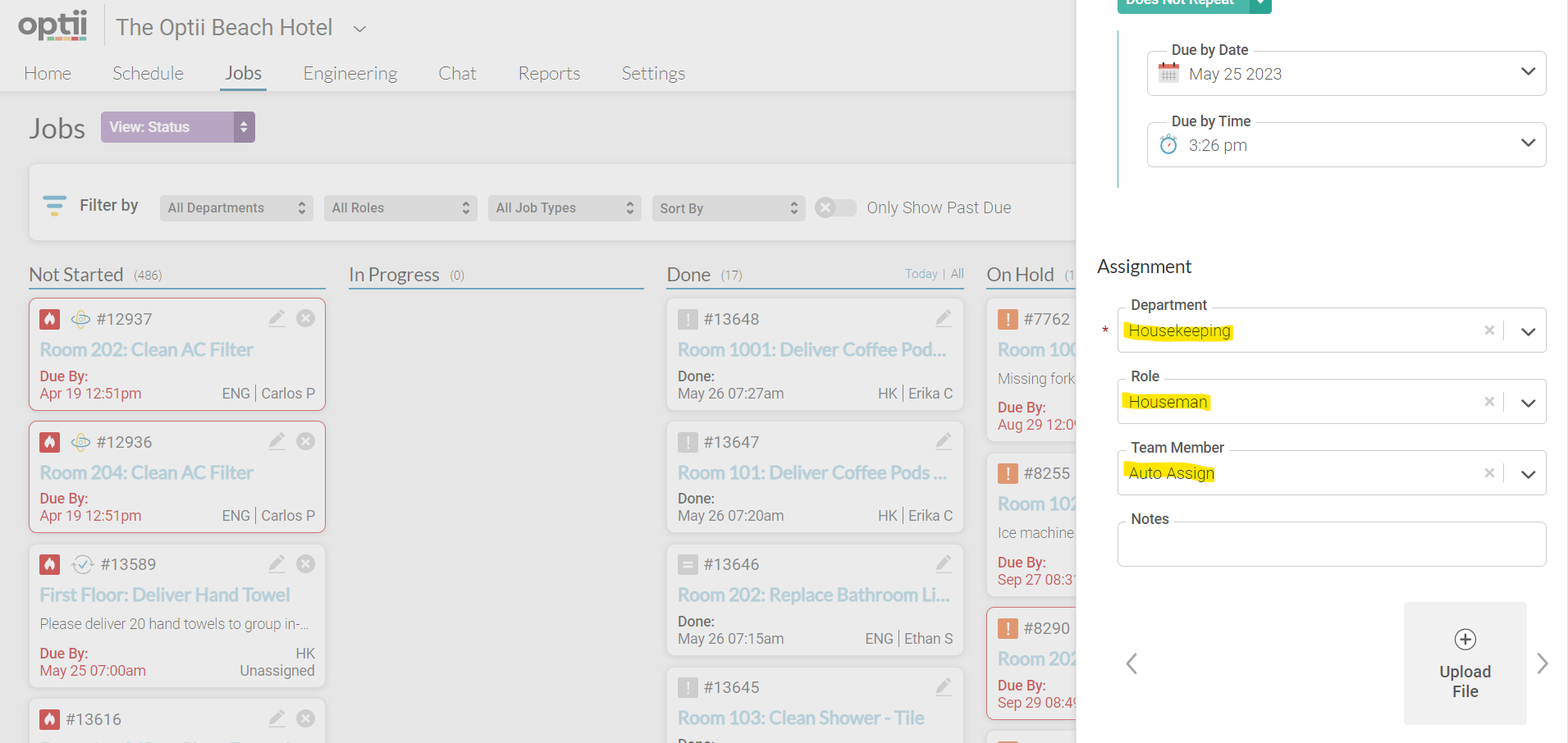Edit job #13616 with pencil icon
Image resolution: width=1568 pixels, height=743 pixels.
277,718
